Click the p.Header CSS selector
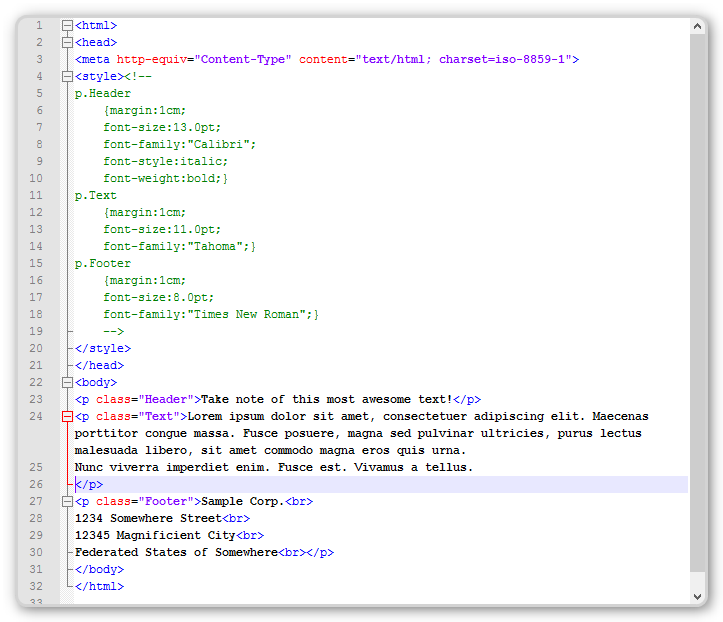The image size is (723, 622). (x=103, y=94)
